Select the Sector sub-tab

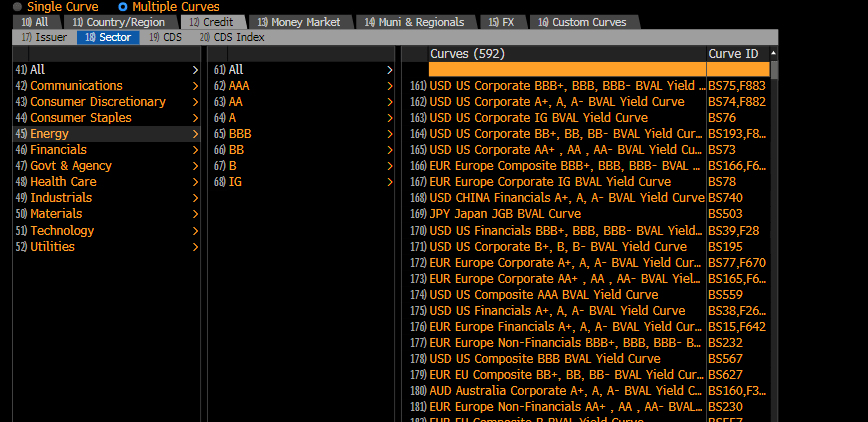pos(108,37)
